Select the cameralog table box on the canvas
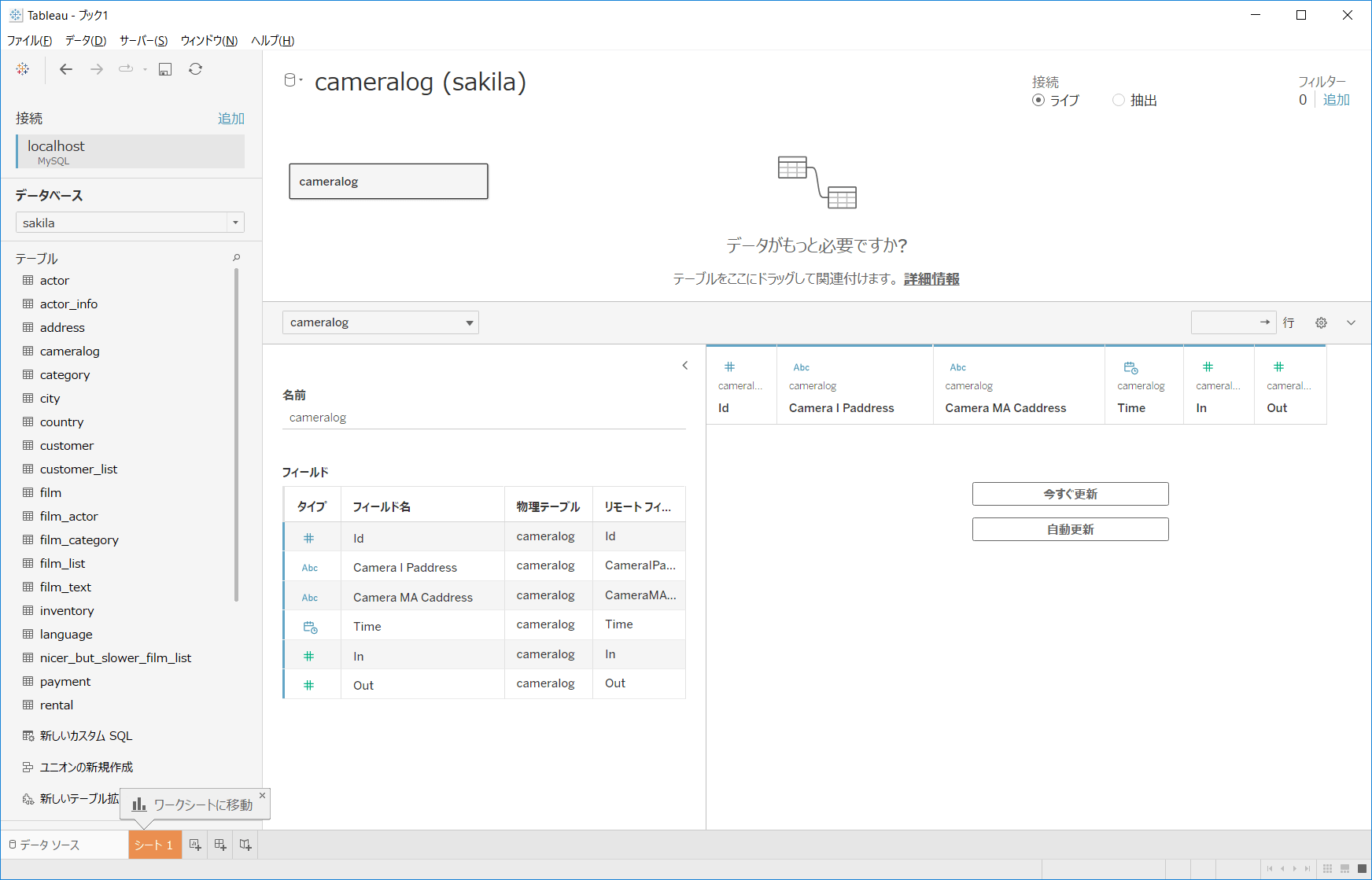Image resolution: width=1372 pixels, height=880 pixels. click(389, 182)
